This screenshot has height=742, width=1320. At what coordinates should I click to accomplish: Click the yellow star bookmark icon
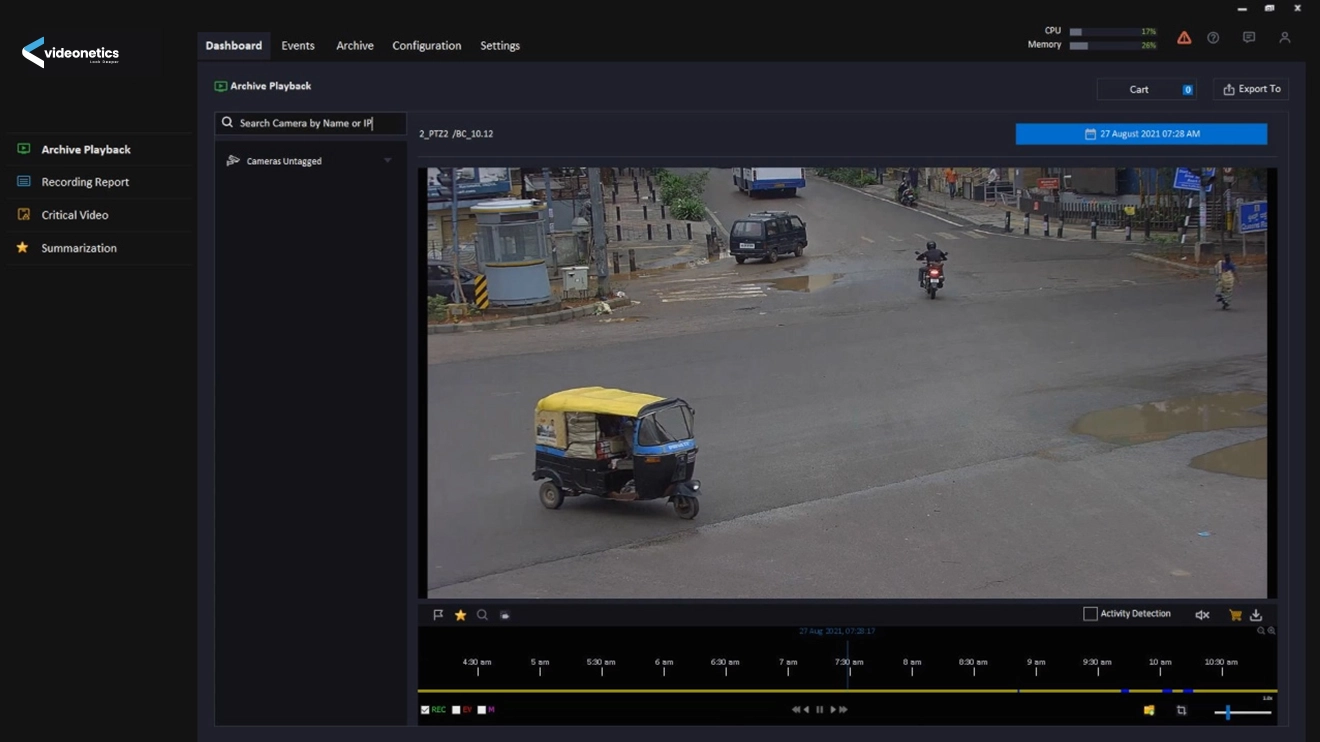point(460,615)
